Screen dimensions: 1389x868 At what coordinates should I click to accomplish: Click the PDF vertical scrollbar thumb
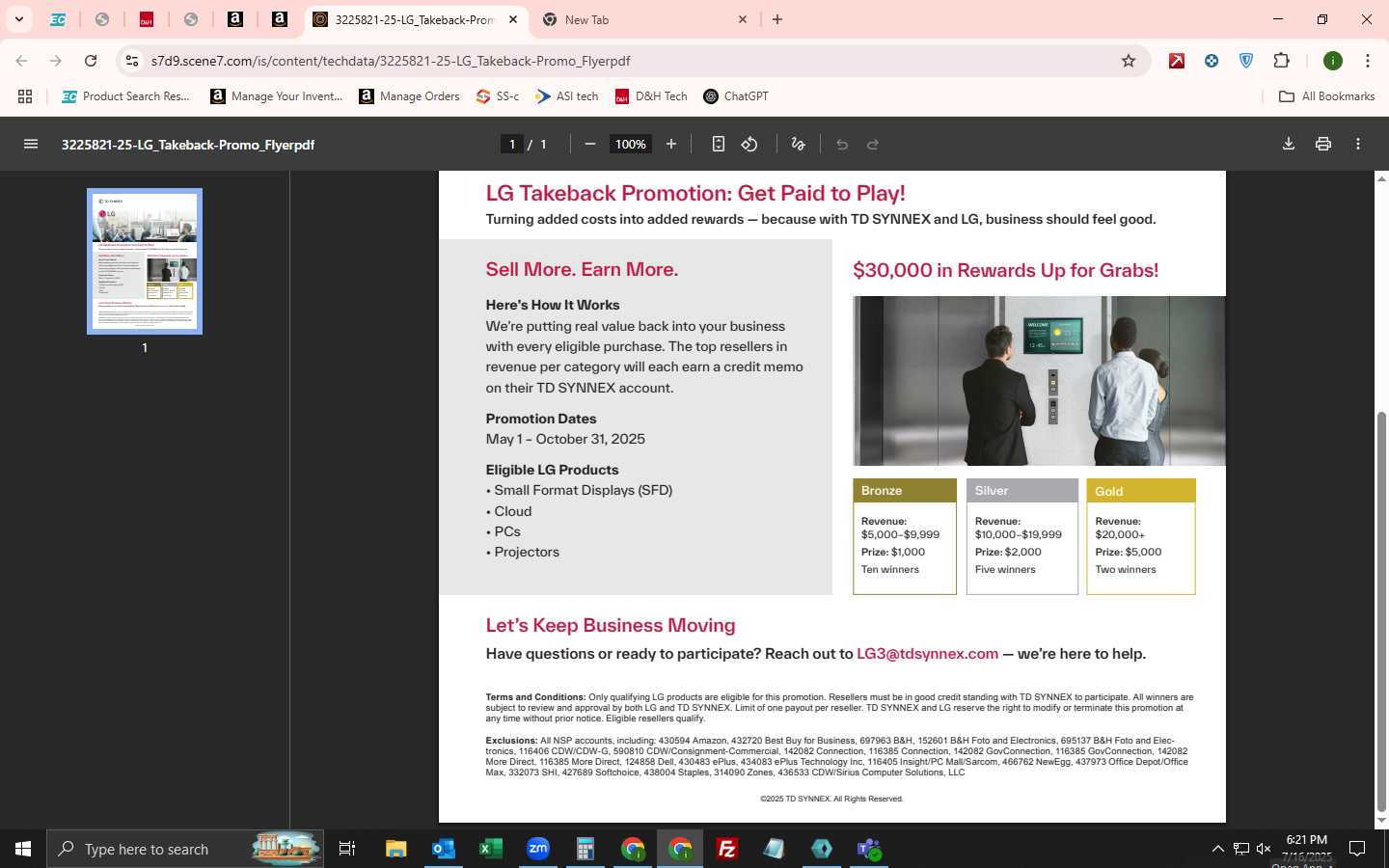pos(1381,611)
